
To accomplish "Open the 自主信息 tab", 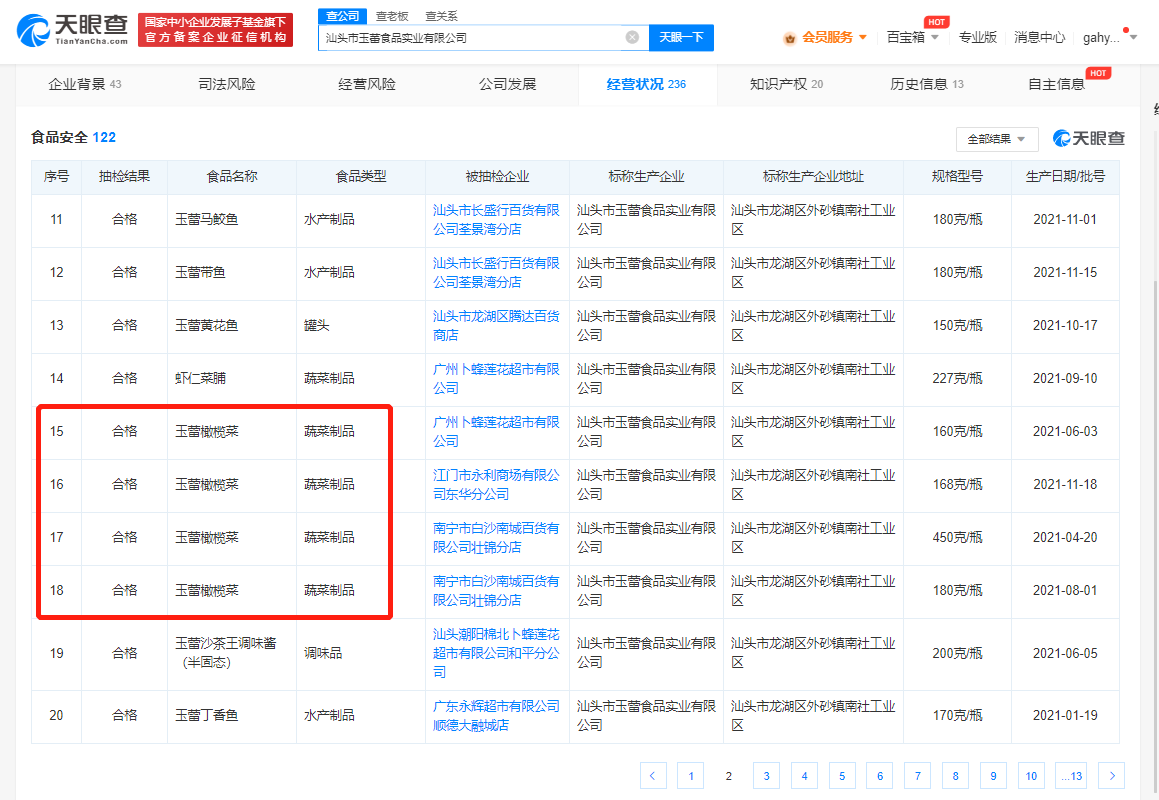I will [1057, 84].
